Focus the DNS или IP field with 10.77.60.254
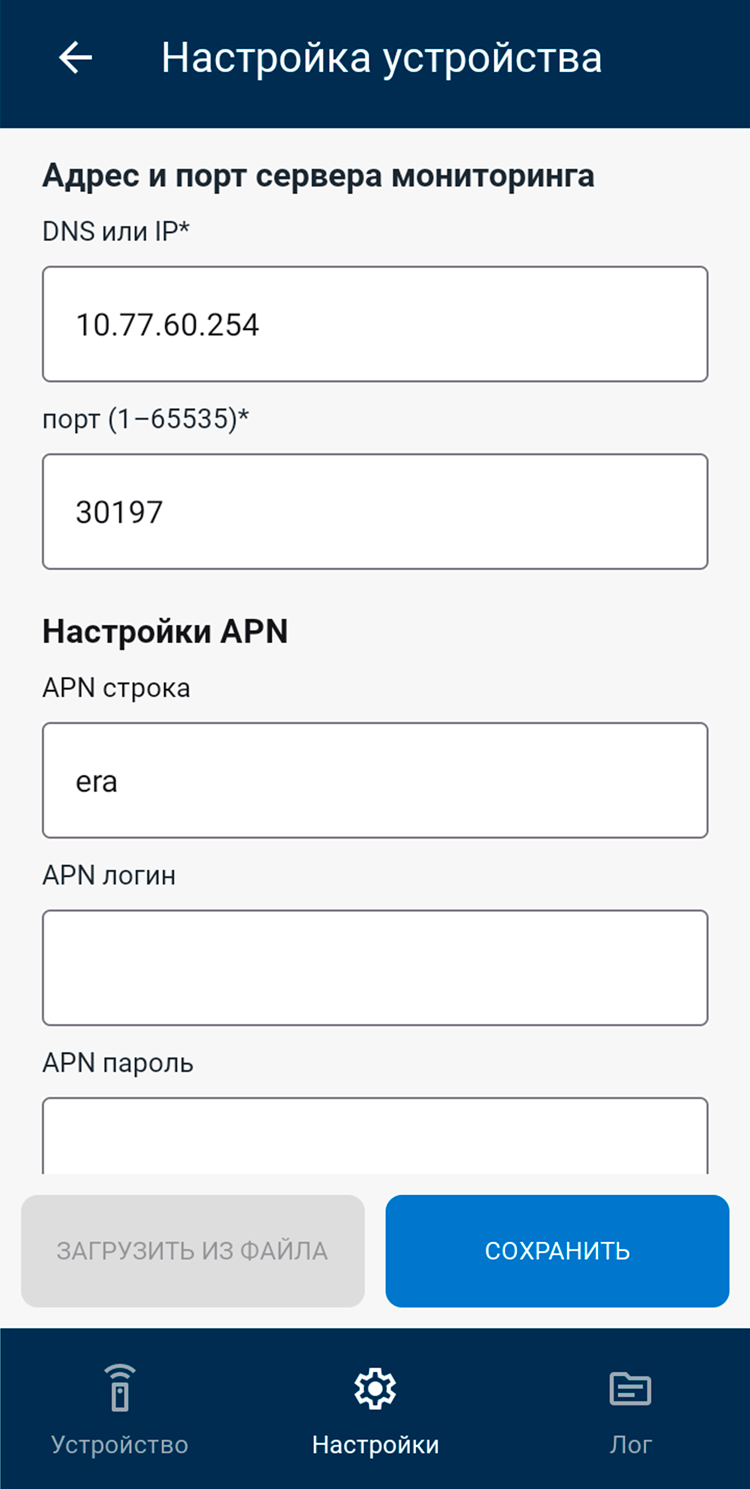This screenshot has width=750, height=1489. pyautogui.click(x=375, y=324)
